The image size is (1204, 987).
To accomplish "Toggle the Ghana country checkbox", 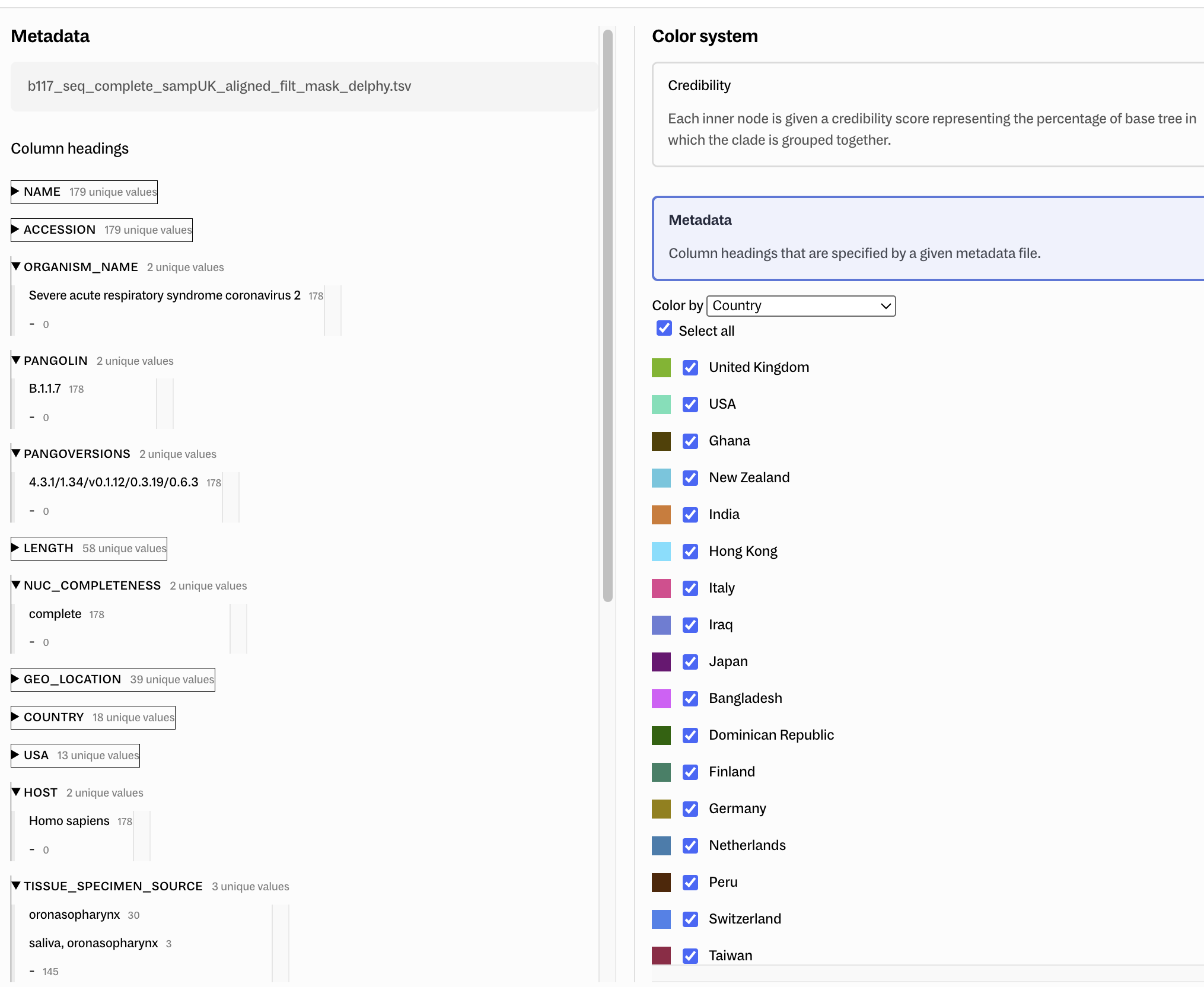I will point(690,441).
